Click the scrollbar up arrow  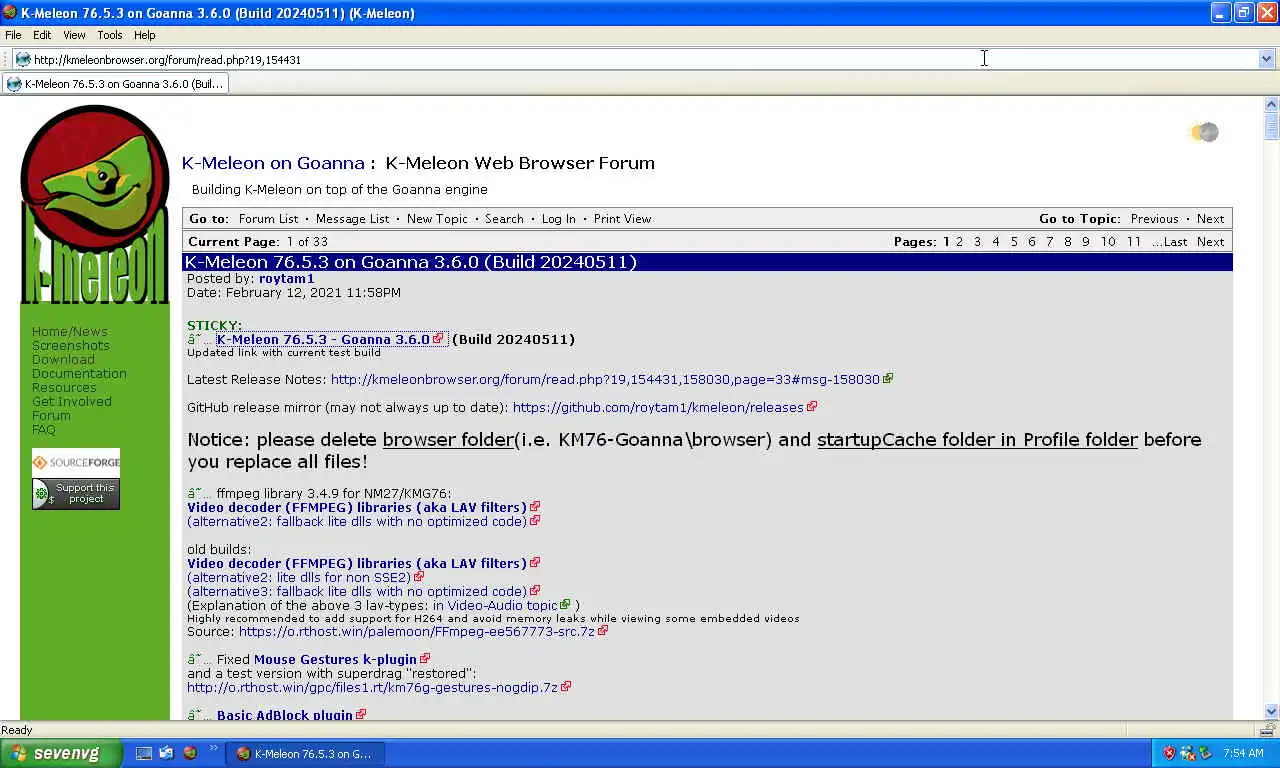(1271, 105)
